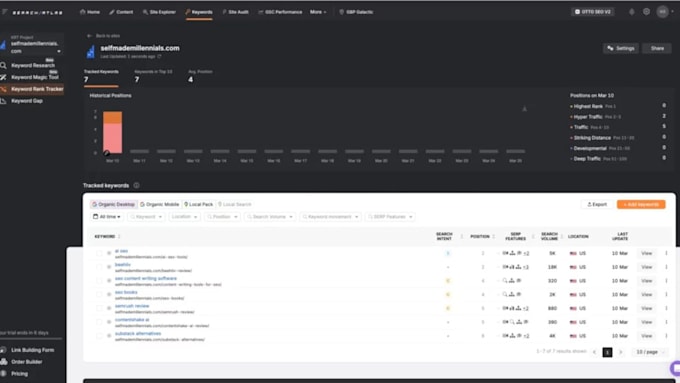
Task: Open the notifications bell icon
Action: 631,12
